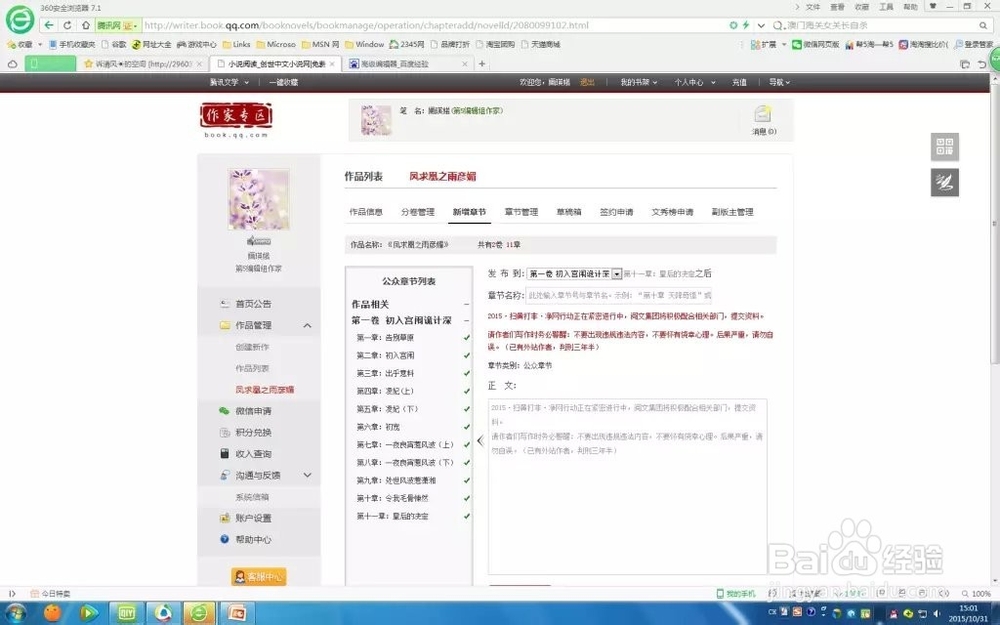
Task: Toggle checkmark beside 第十一章：皇后的决定
Action: pyautogui.click(x=466, y=515)
